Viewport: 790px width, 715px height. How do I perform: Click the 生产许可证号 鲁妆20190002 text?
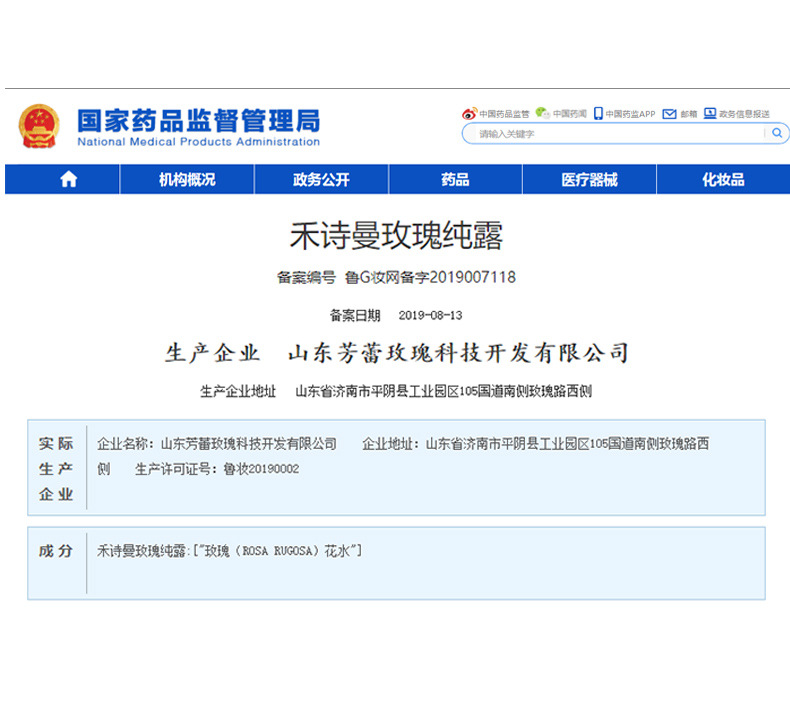coord(217,469)
